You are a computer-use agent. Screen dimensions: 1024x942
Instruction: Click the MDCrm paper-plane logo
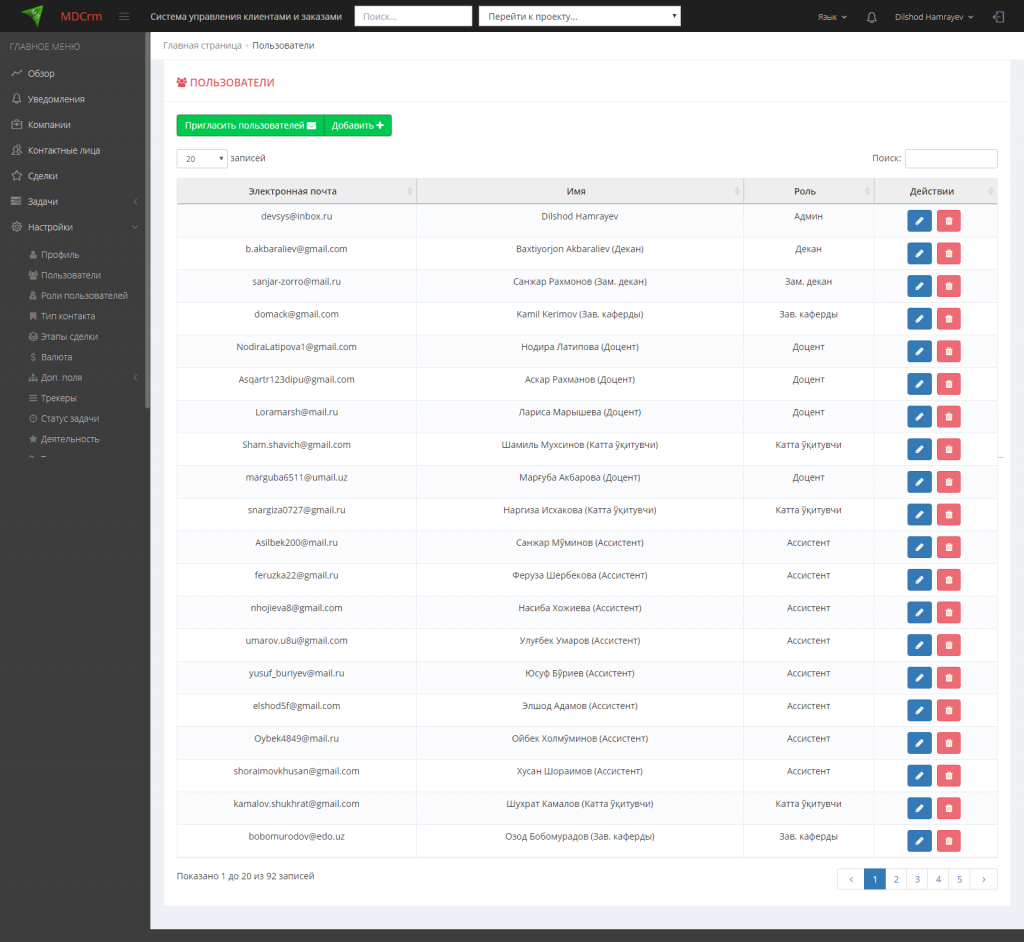tap(33, 15)
